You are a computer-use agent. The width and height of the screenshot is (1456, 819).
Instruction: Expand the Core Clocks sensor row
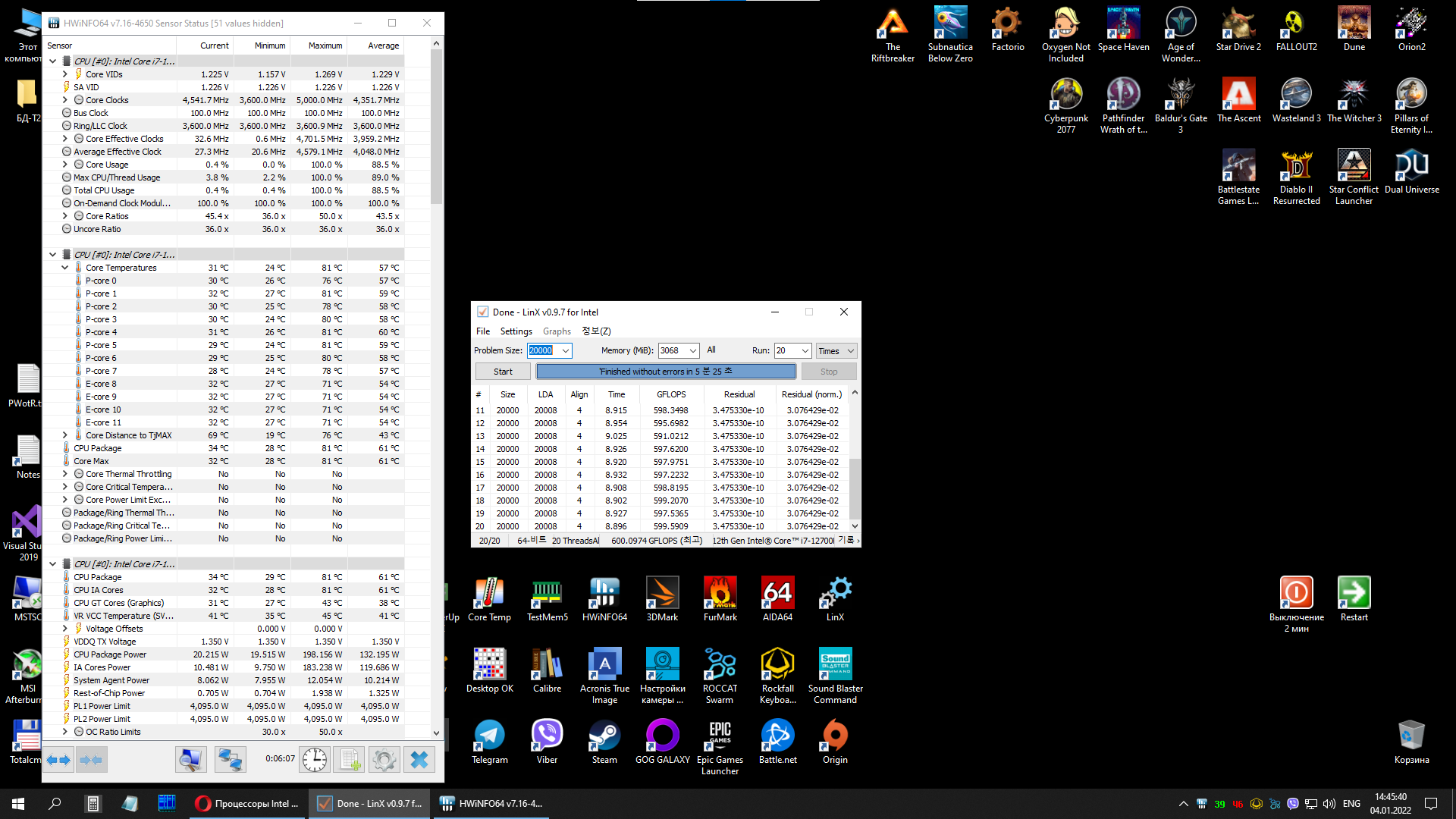coord(65,100)
